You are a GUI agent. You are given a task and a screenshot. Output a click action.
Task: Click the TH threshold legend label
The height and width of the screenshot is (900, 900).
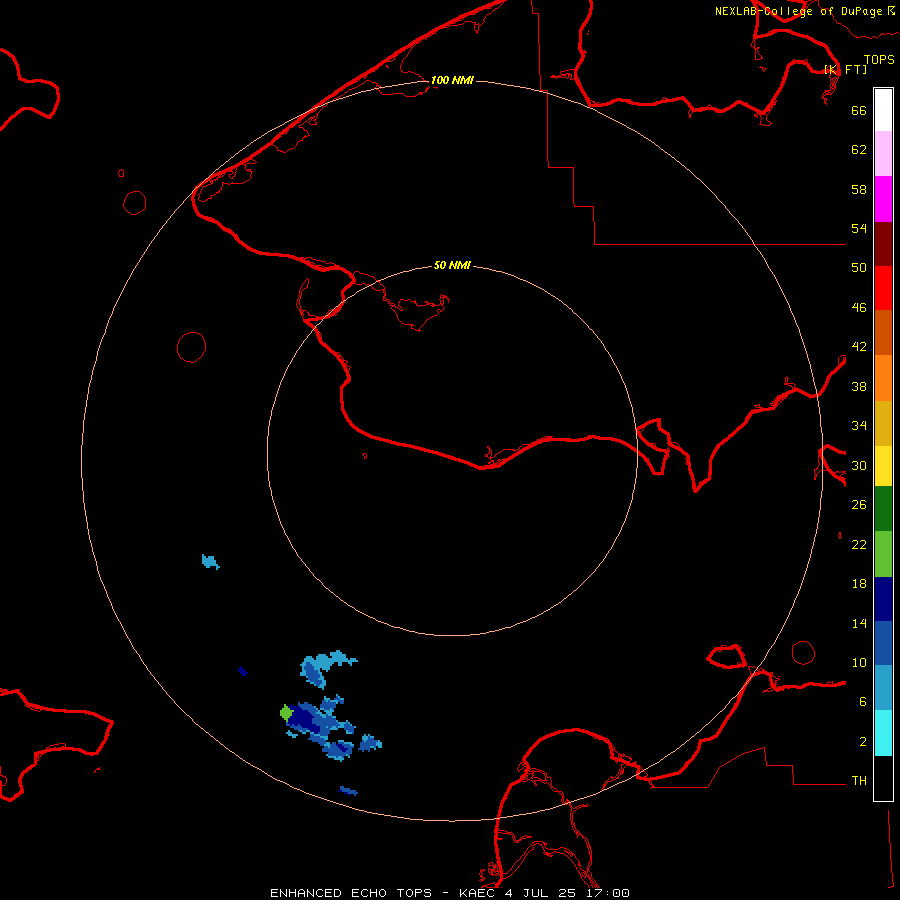[859, 781]
